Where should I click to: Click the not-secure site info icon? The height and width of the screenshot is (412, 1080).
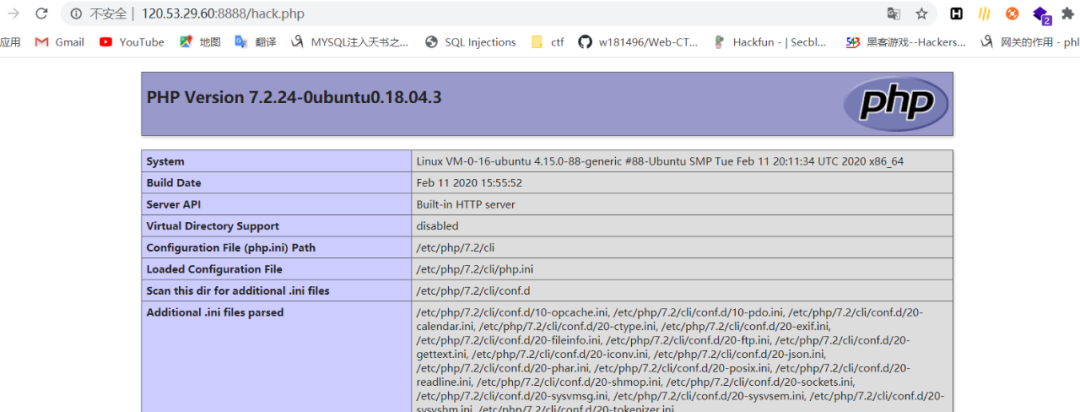pos(76,14)
